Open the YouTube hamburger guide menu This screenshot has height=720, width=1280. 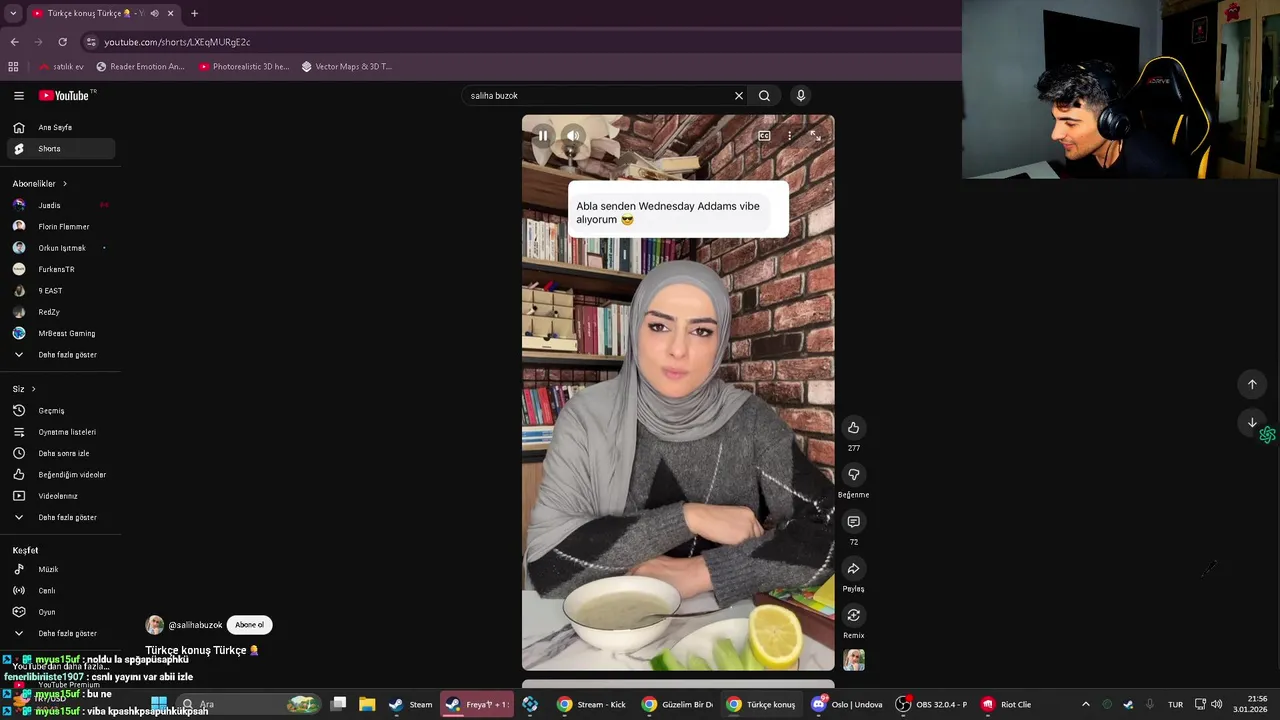coord(19,96)
